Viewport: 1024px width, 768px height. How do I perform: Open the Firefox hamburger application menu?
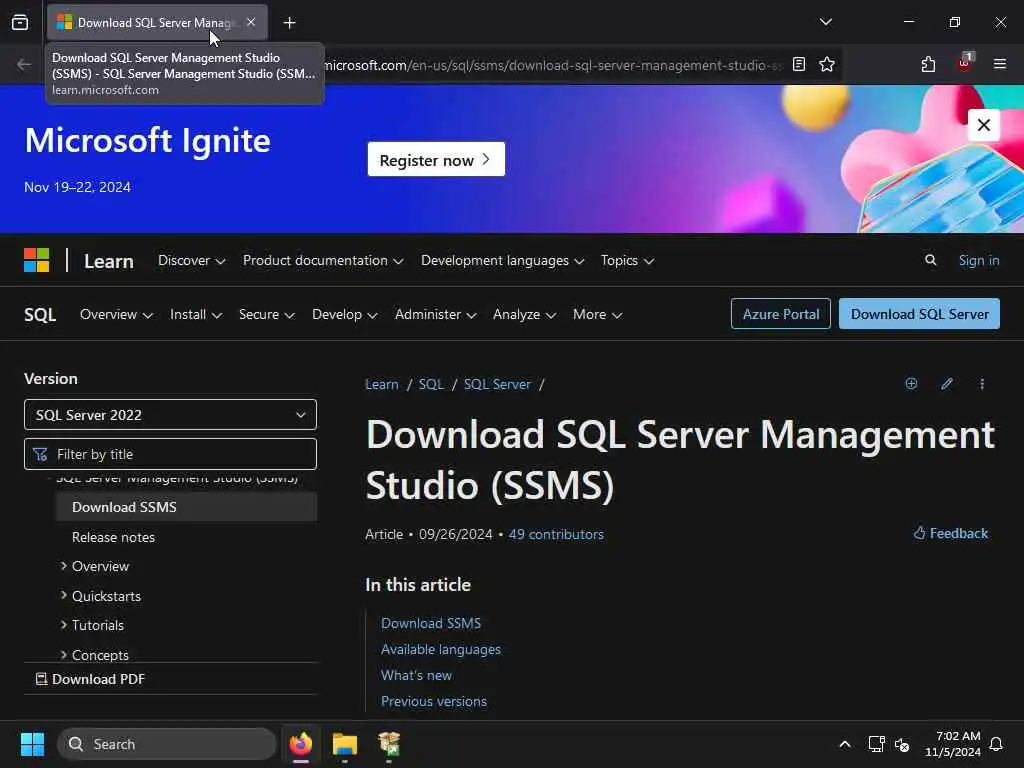999,64
